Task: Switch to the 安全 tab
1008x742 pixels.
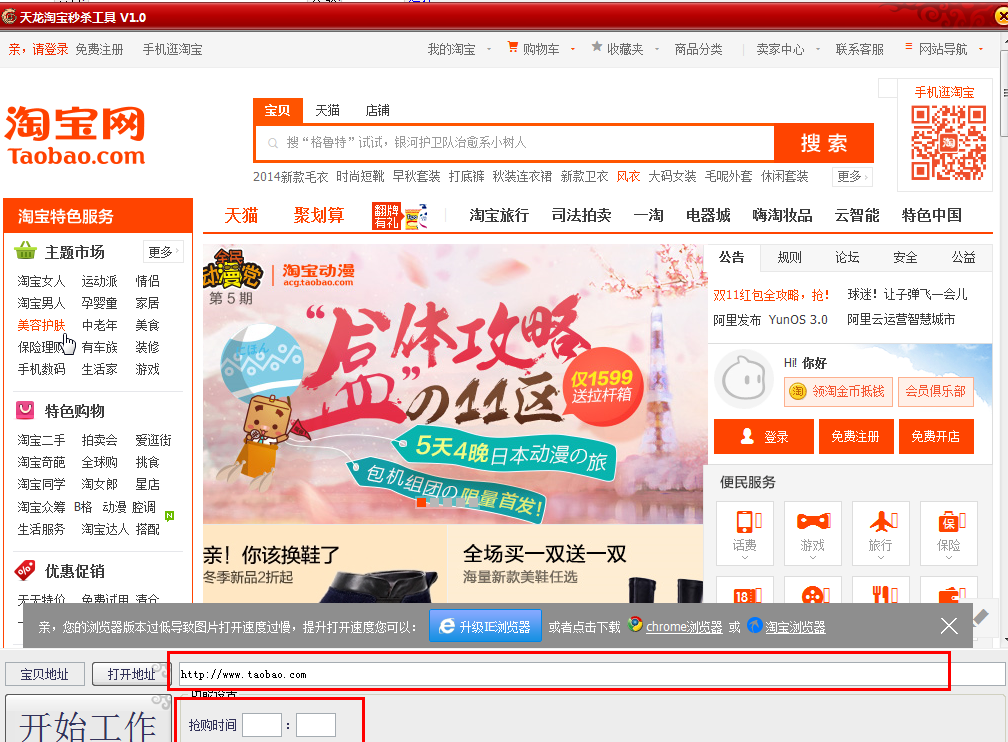Action: [x=905, y=258]
